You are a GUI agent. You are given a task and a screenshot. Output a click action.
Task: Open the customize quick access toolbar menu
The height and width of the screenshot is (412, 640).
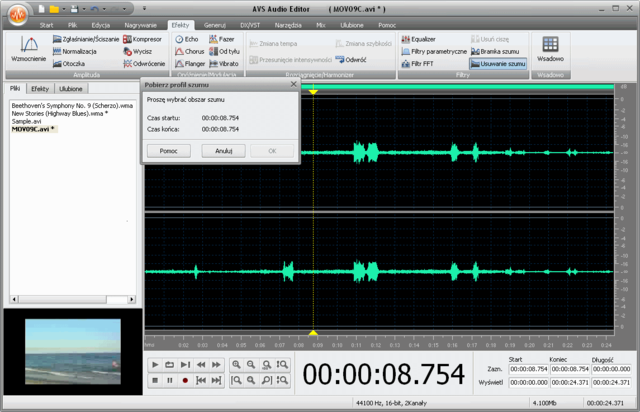[x=144, y=9]
